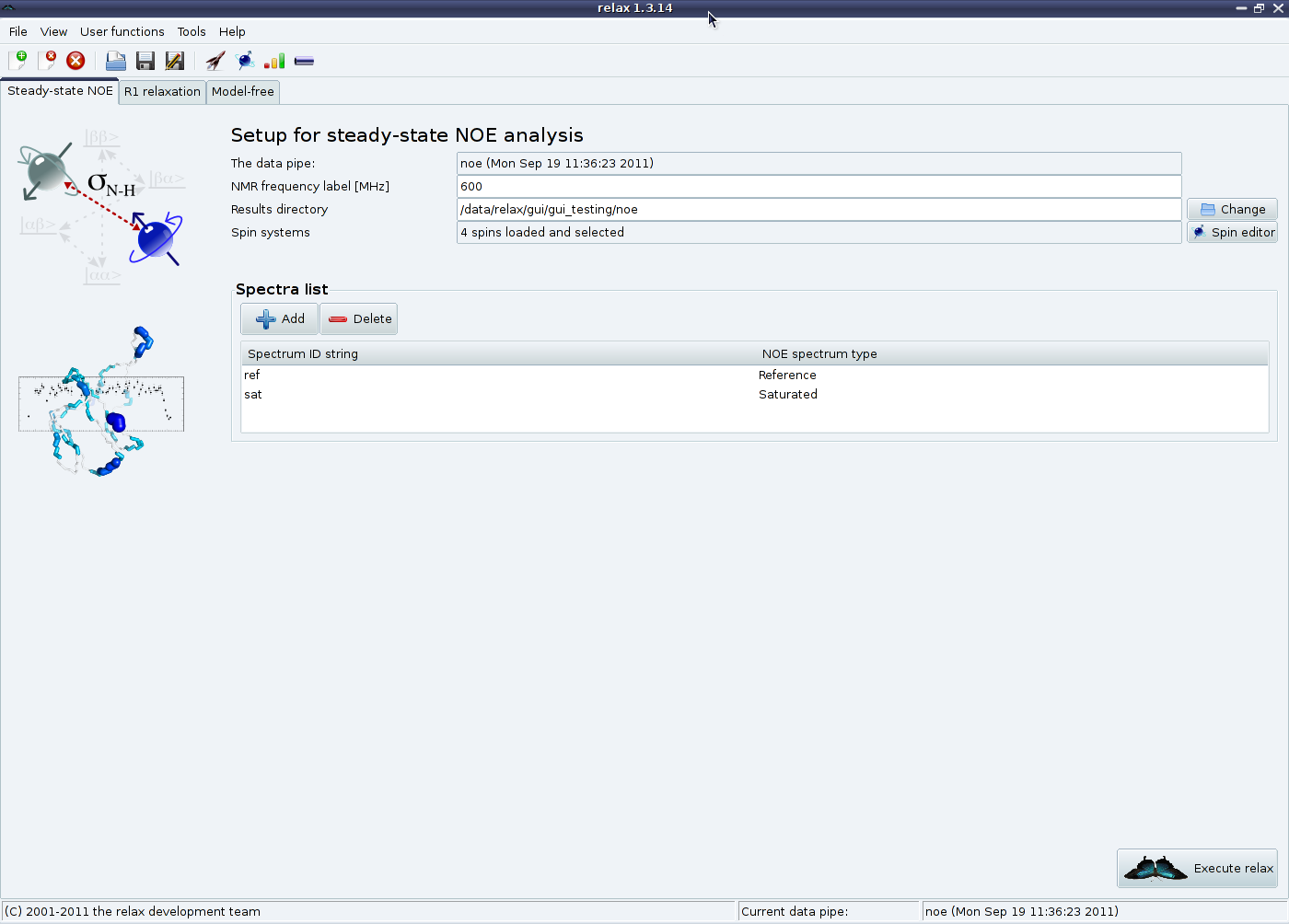Open a saved state via folder icon
Image resolution: width=1289 pixels, height=924 pixels.
116,61
